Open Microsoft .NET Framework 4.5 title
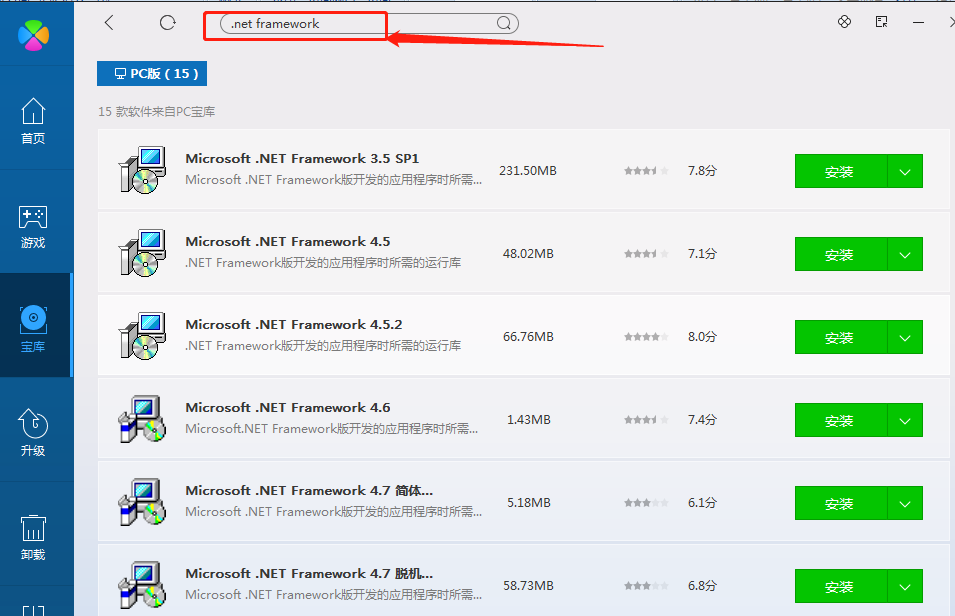The width and height of the screenshot is (955, 616). (287, 241)
